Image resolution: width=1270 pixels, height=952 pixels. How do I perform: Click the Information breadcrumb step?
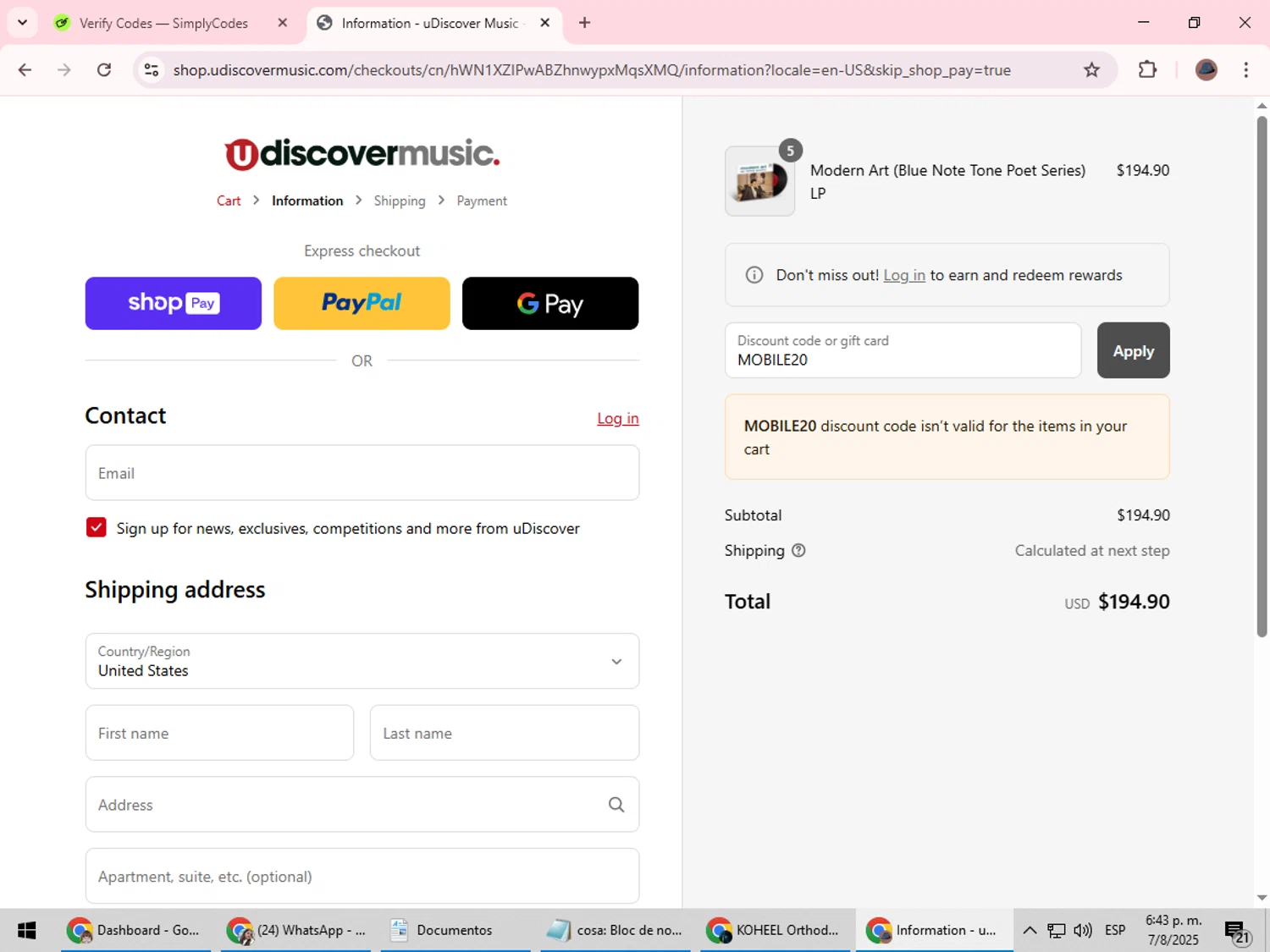coord(307,201)
